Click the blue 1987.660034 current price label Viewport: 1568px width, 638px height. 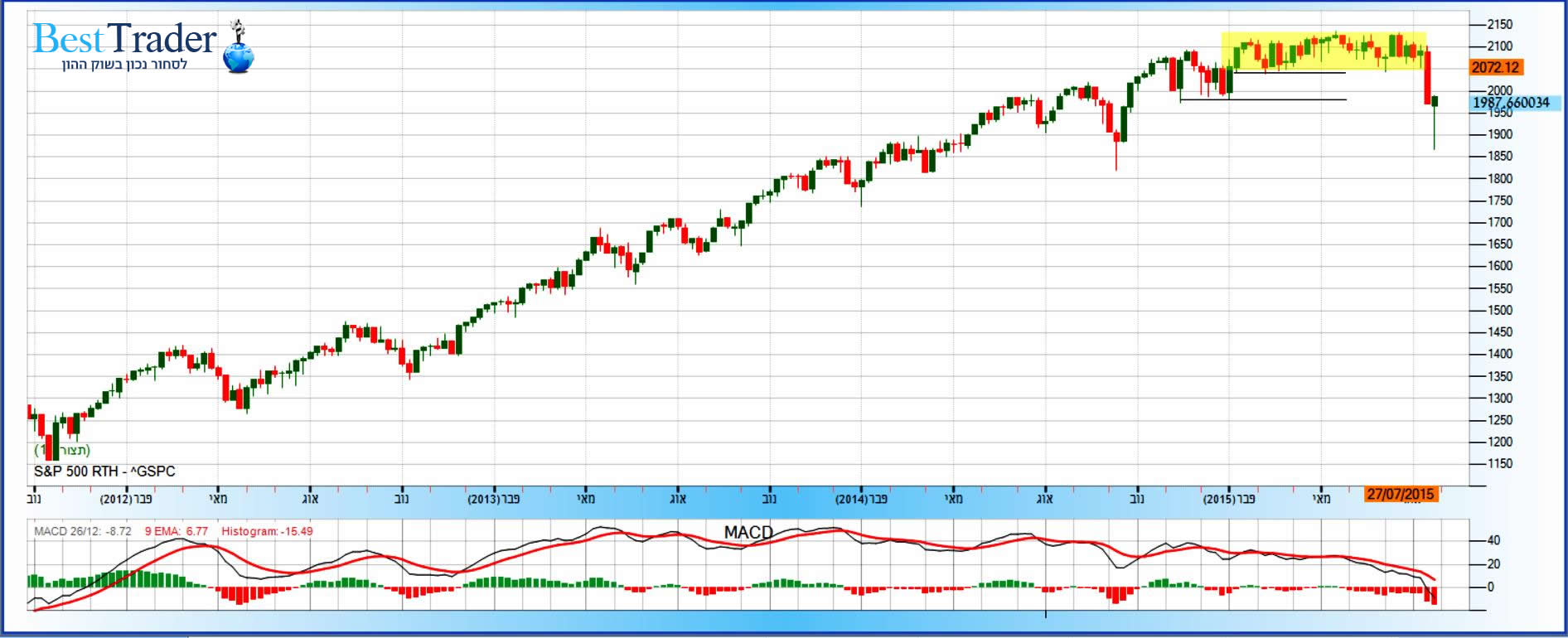click(x=1511, y=103)
